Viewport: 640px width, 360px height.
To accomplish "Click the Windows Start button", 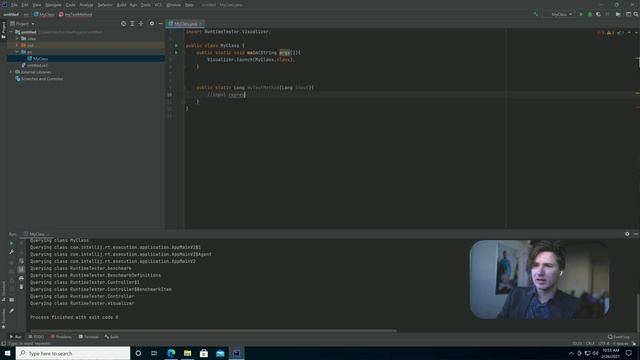I will pos(7,353).
